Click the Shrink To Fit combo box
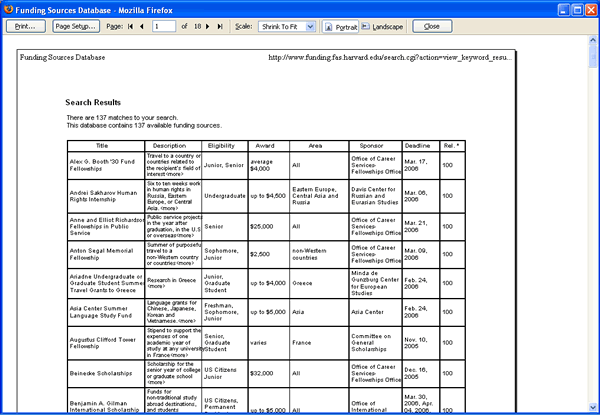Screen dimensions: 600x415 [x=287, y=26]
